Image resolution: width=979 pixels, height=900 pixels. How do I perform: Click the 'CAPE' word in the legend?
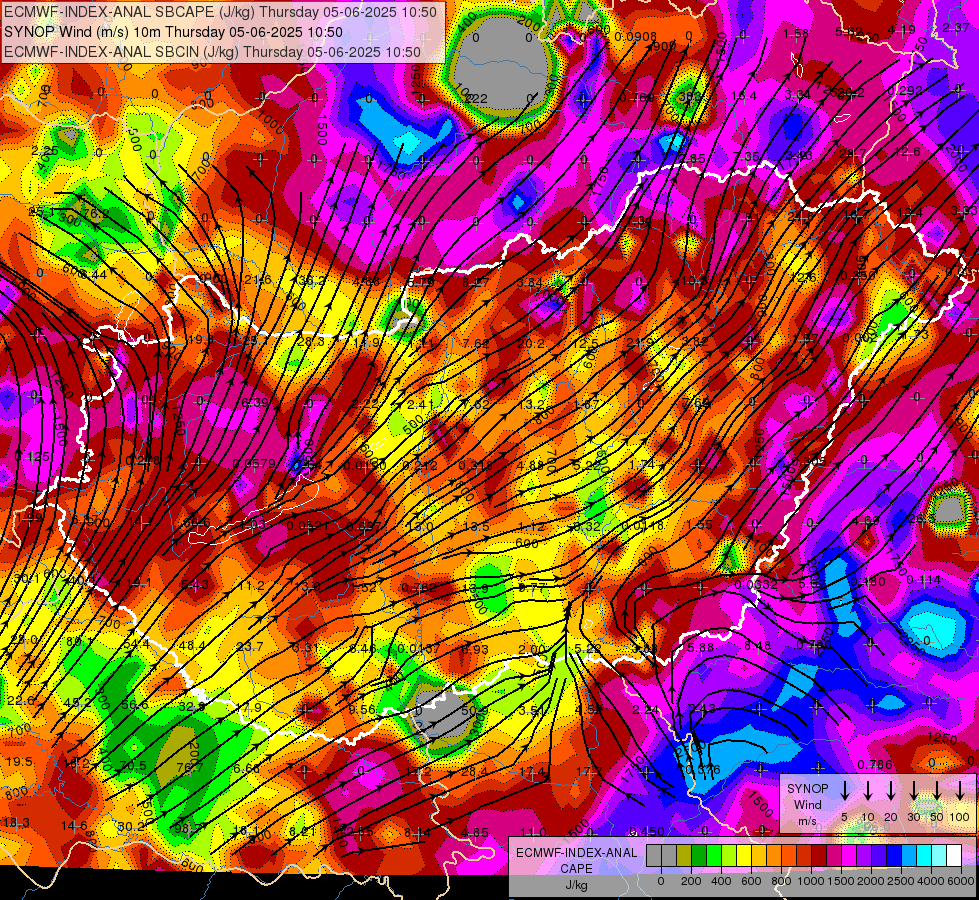[x=576, y=869]
